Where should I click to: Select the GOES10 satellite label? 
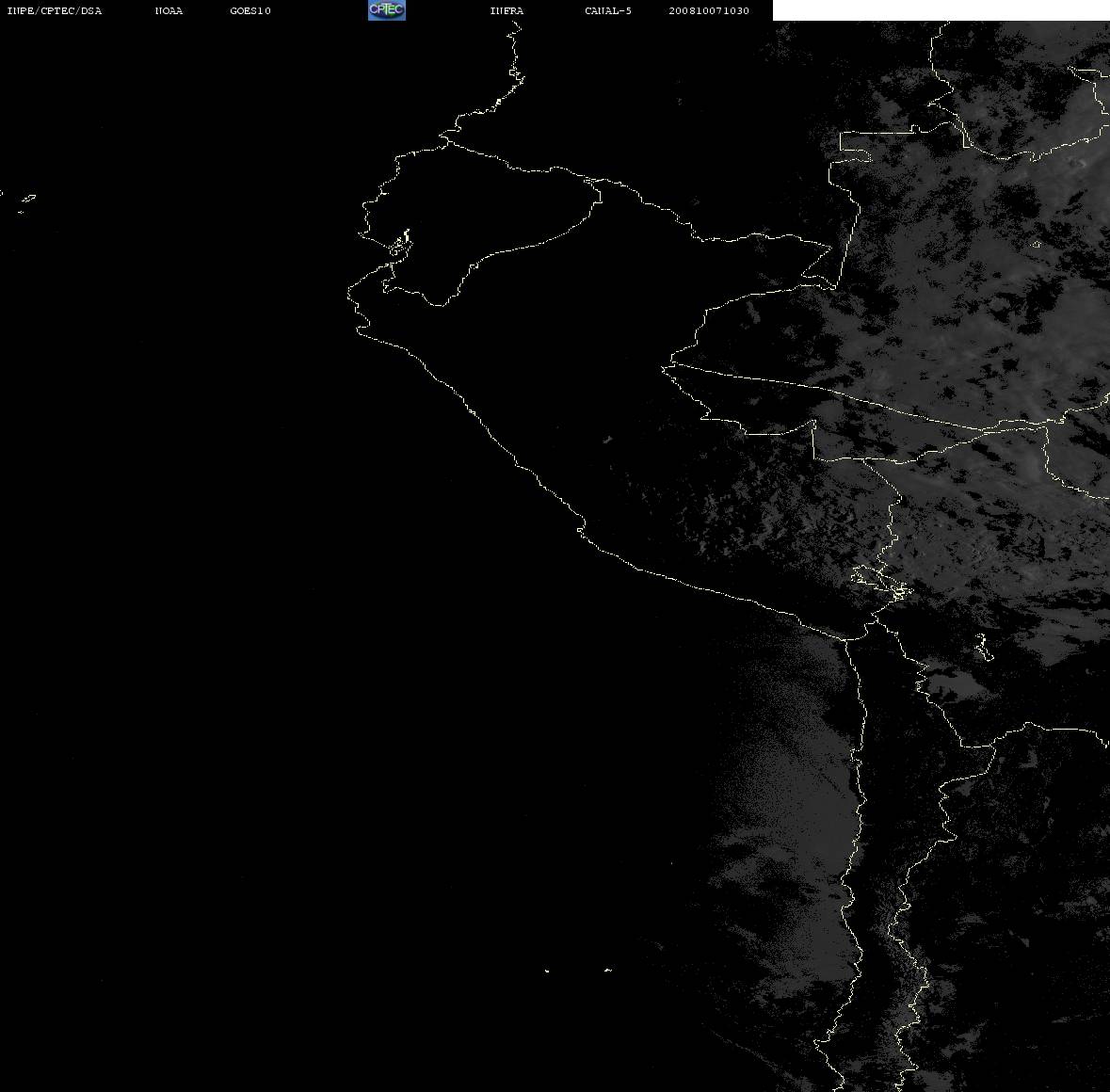click(x=250, y=10)
